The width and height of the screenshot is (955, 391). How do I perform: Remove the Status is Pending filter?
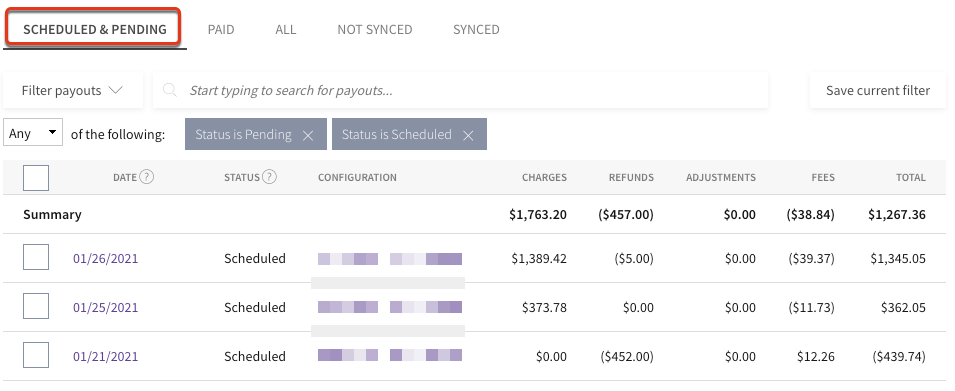308,135
